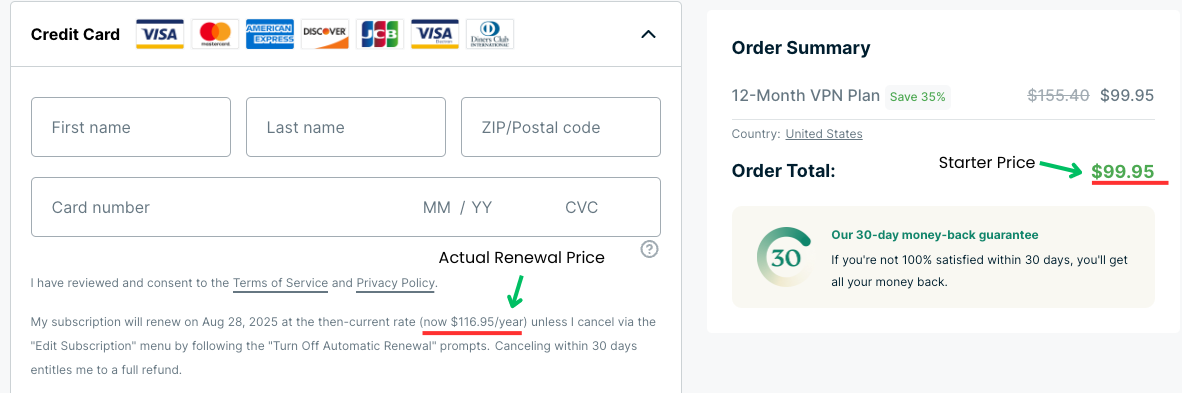Click the Card number field
The height and width of the screenshot is (393, 1182).
click(x=219, y=207)
